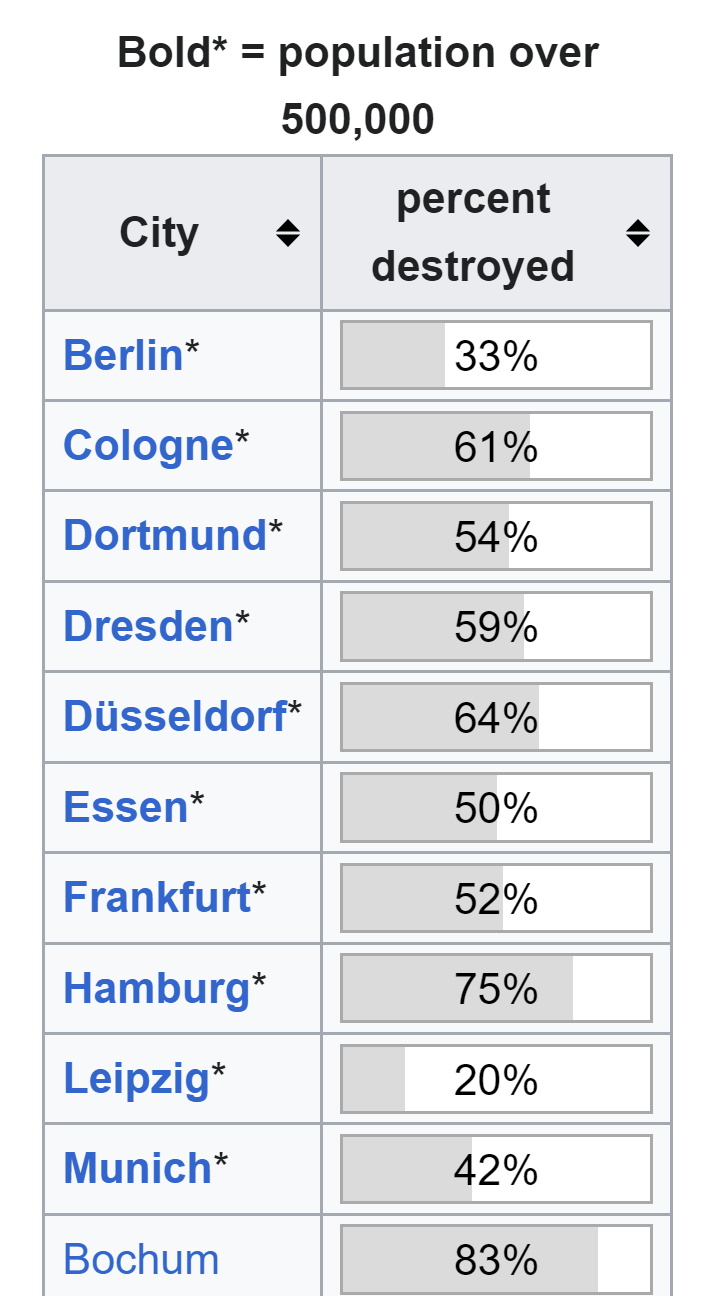Visit the Essen city link

pos(125,807)
